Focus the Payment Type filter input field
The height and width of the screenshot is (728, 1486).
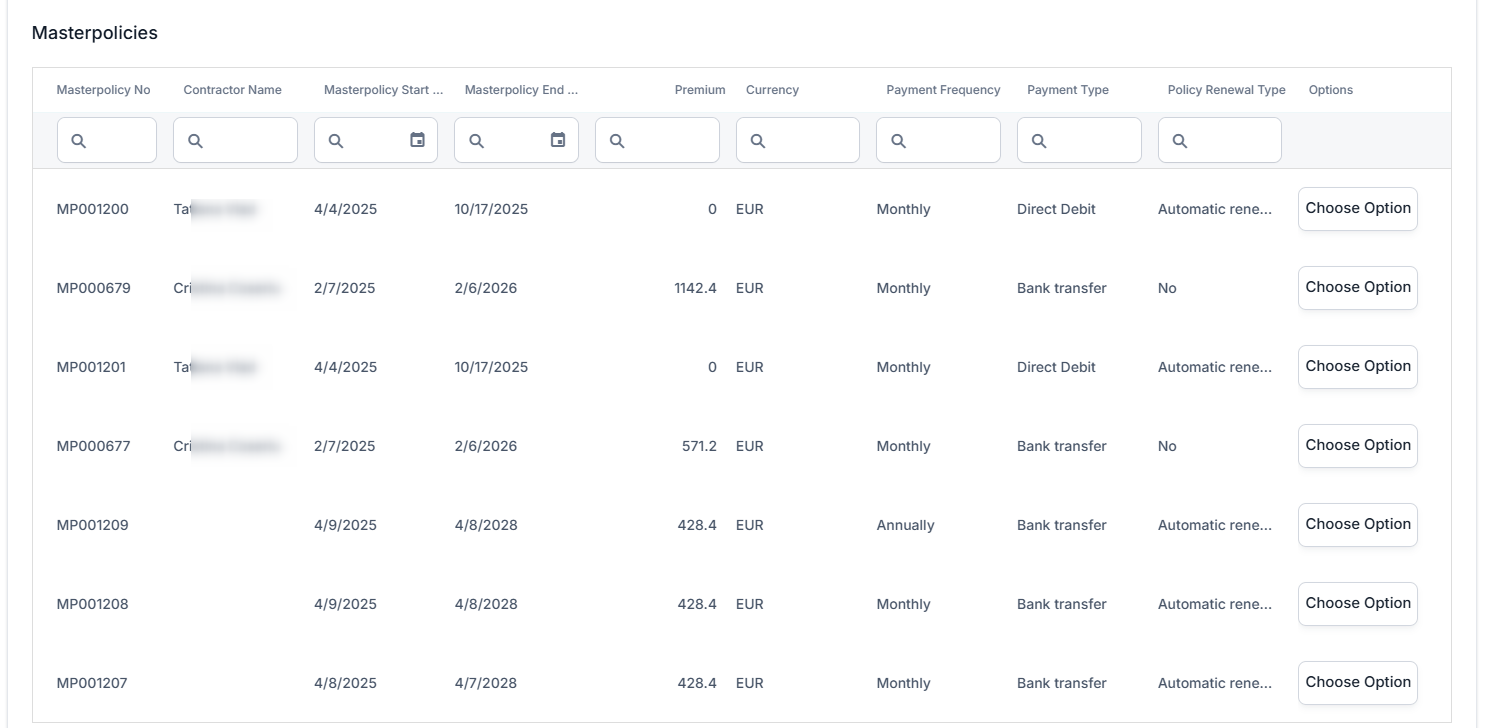1090,141
